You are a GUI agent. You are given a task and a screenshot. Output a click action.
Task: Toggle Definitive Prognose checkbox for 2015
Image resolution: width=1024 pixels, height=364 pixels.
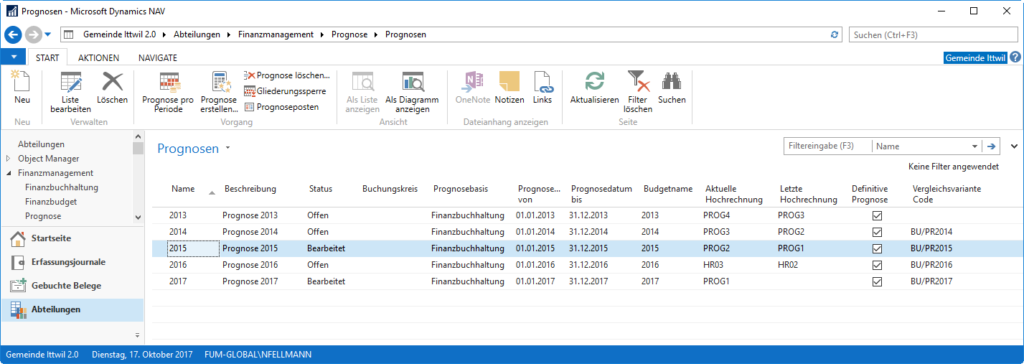click(877, 248)
